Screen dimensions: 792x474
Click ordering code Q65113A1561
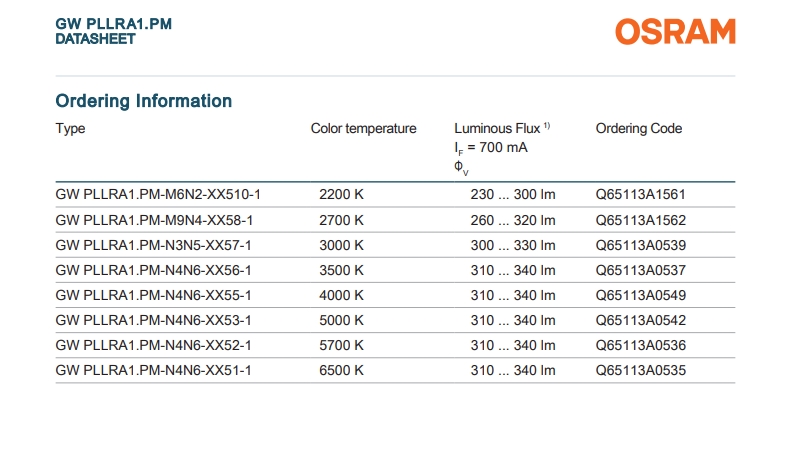coord(640,195)
